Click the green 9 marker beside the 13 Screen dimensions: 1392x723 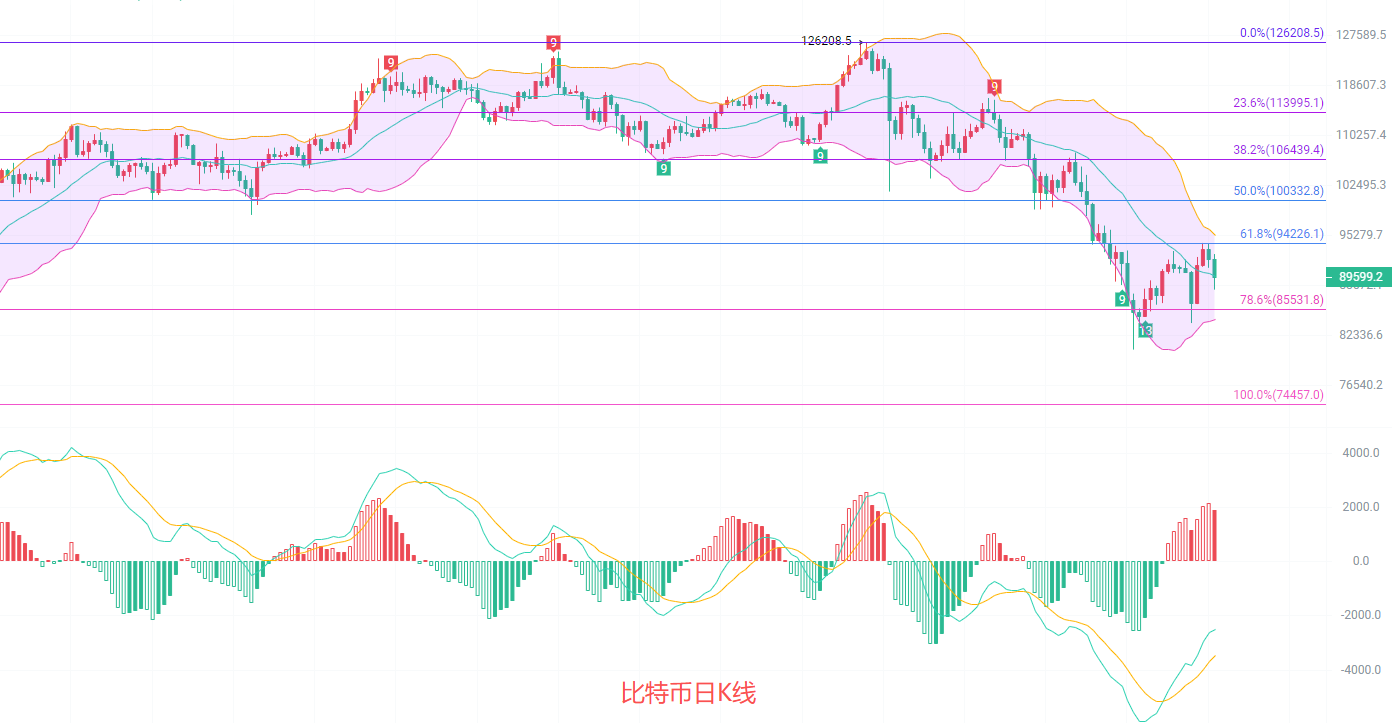[1122, 299]
